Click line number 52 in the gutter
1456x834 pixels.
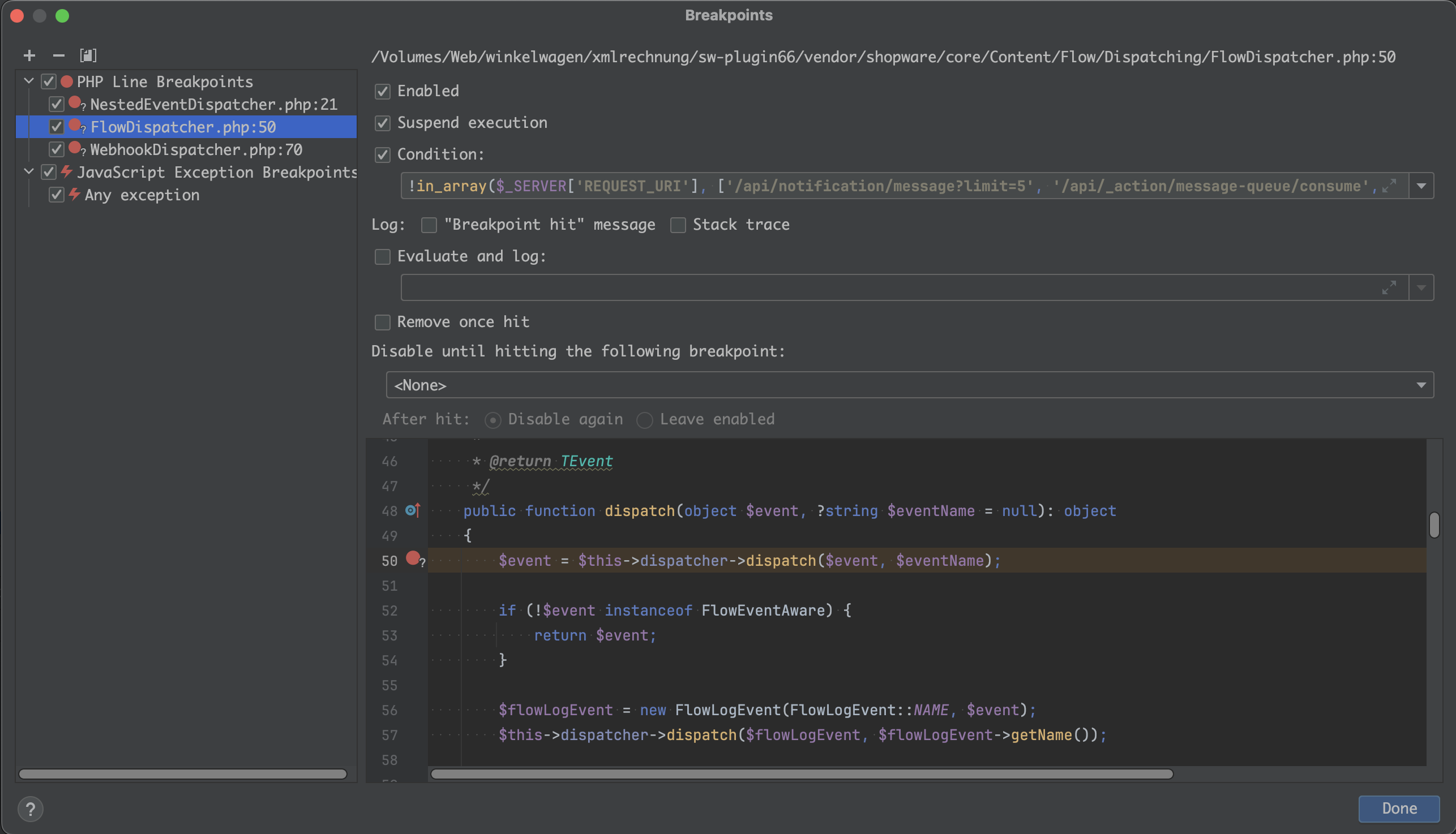click(x=389, y=610)
